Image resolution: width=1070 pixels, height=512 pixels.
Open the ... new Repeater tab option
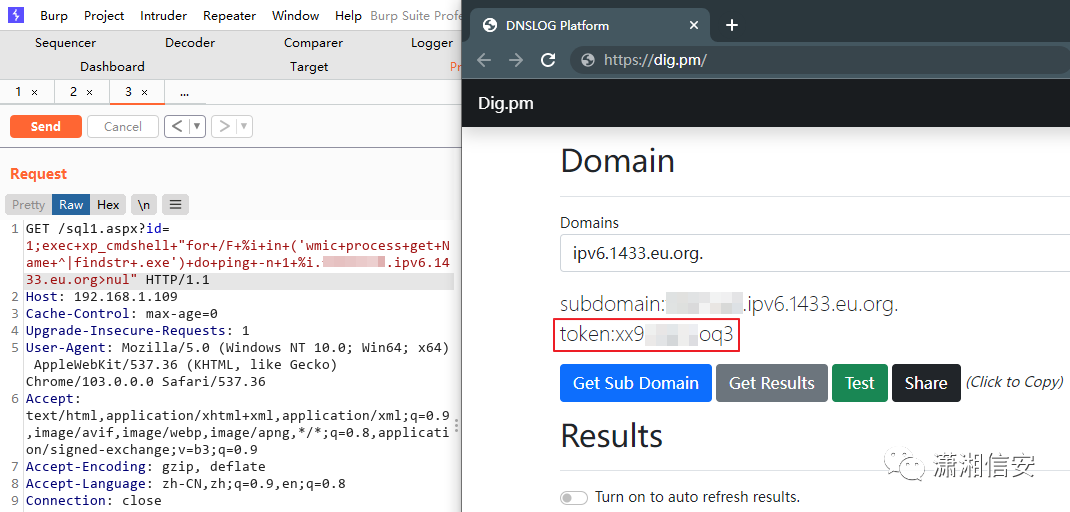point(184,92)
